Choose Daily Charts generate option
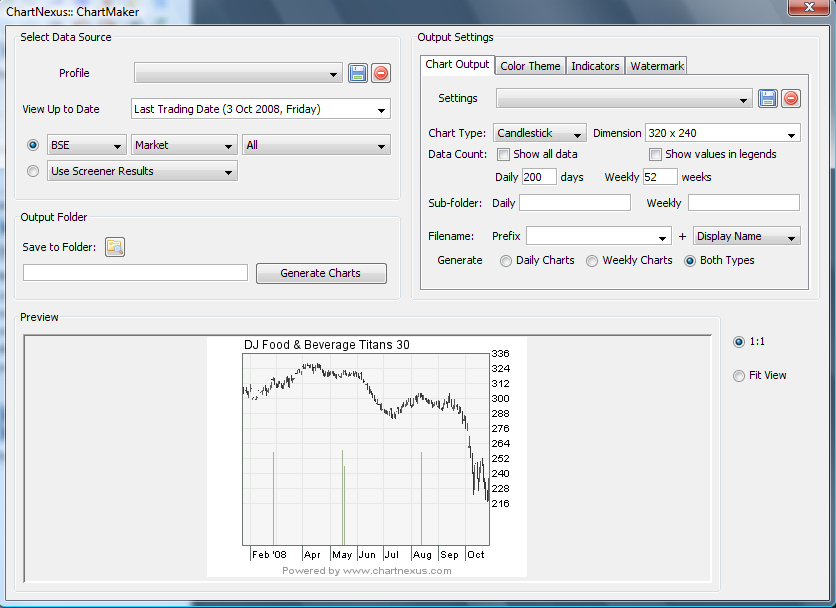 point(506,260)
